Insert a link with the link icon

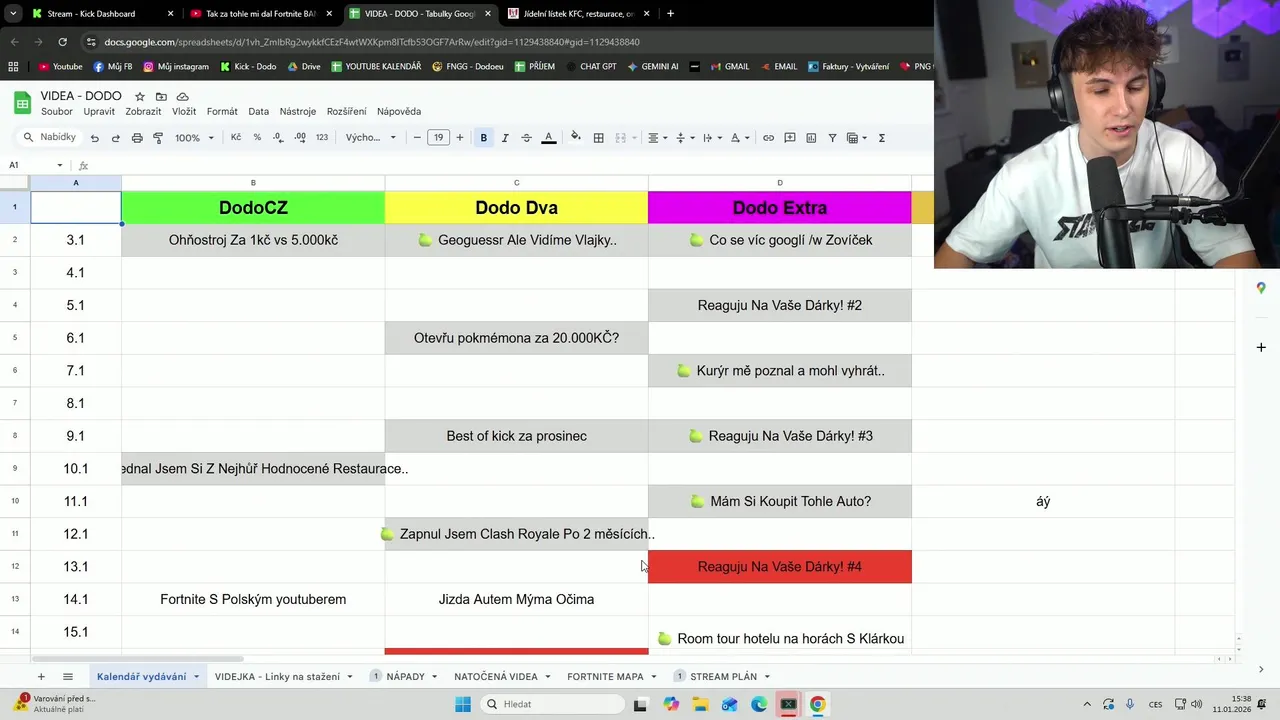click(x=768, y=138)
